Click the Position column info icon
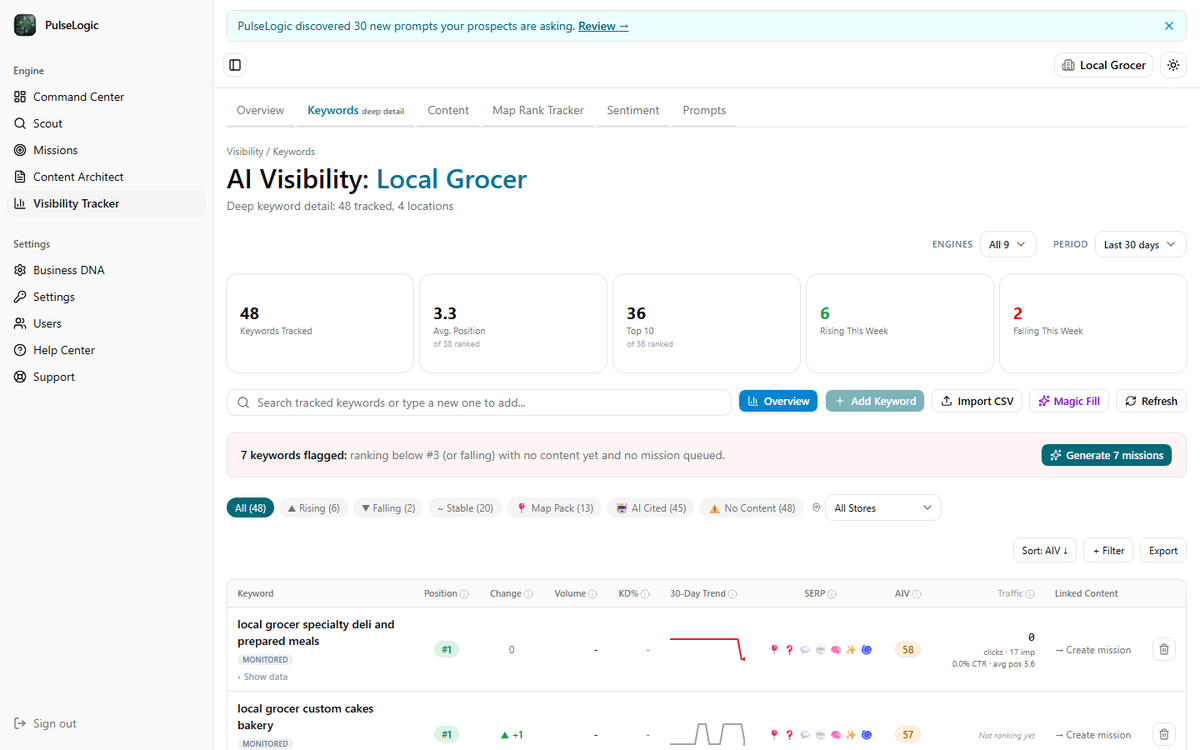 point(464,594)
